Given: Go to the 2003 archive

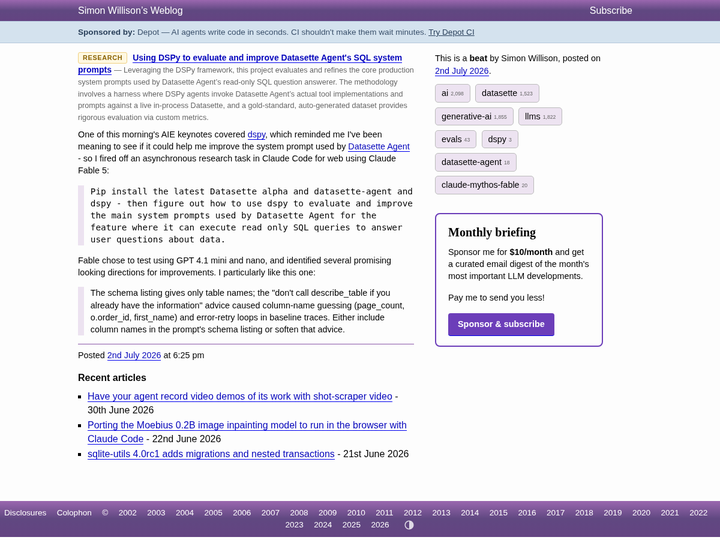Looking at the screenshot, I should click(x=156, y=512).
